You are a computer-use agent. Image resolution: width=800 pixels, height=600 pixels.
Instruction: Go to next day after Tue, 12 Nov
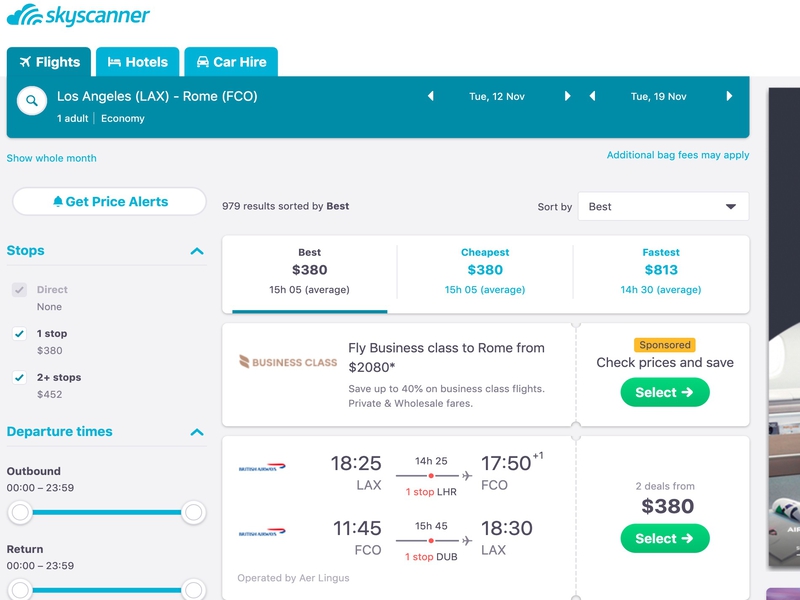point(567,97)
